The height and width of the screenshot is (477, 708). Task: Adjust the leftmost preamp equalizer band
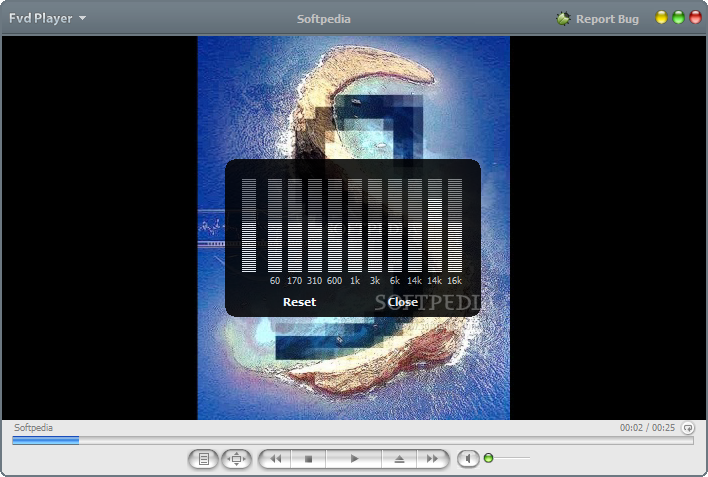[x=249, y=225]
